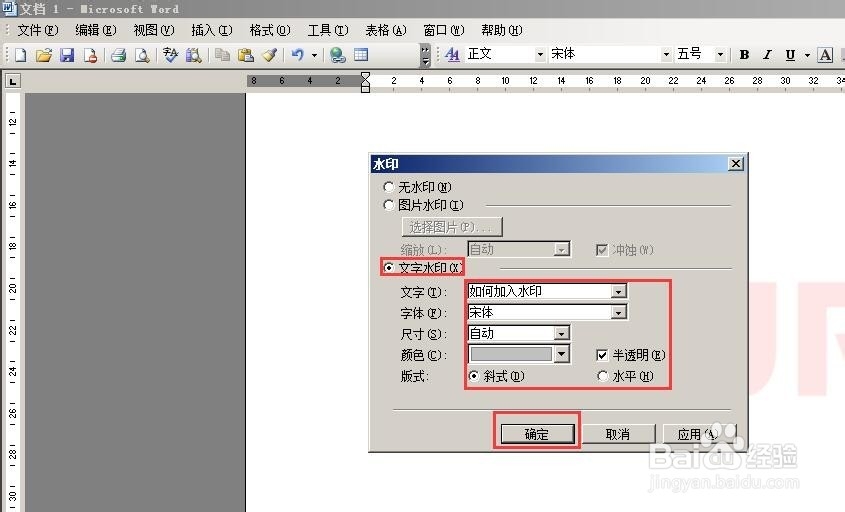This screenshot has width=845, height=512.
Task: Toggle Underline formatting
Action: pyautogui.click(x=790, y=54)
